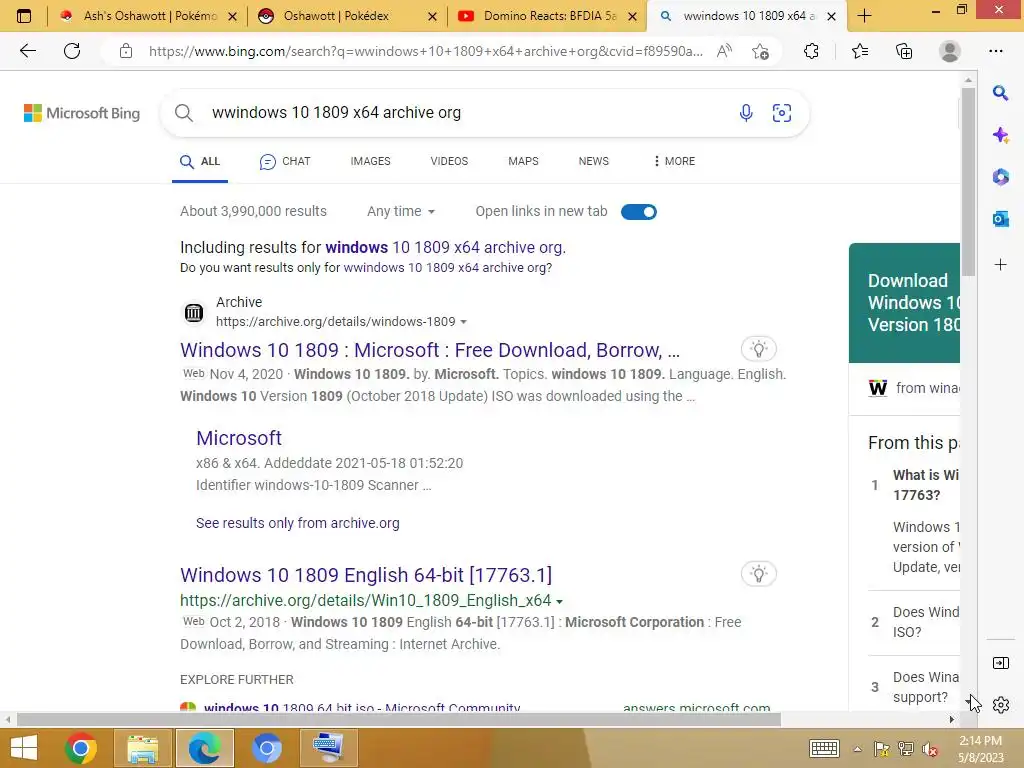The image size is (1024, 768).
Task: Expand Win10_1809_English_x64 URL dropdown arrow
Action: tap(560, 601)
